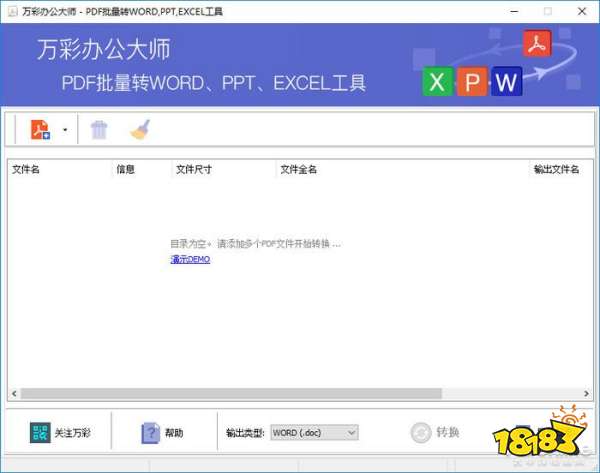Click the QR code 关注万彩 icon
The width and height of the screenshot is (600, 473).
(40, 432)
